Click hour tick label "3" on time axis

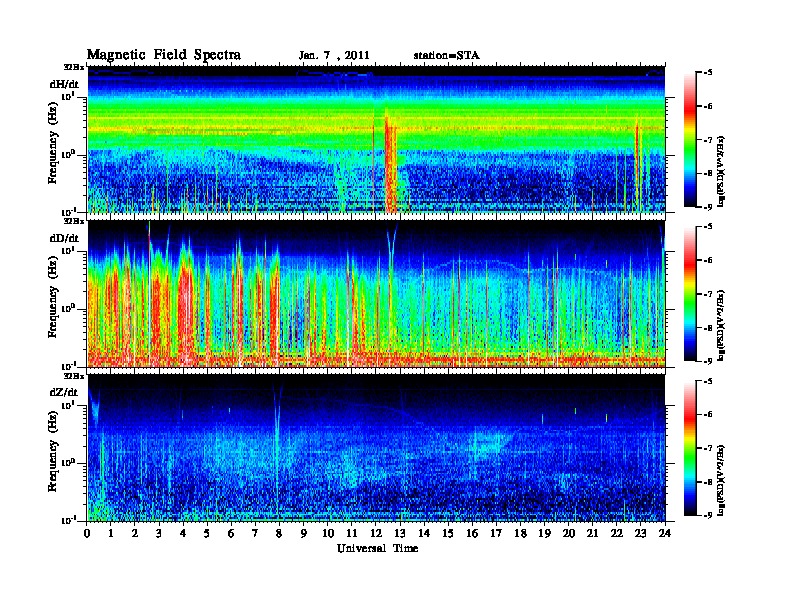159,533
